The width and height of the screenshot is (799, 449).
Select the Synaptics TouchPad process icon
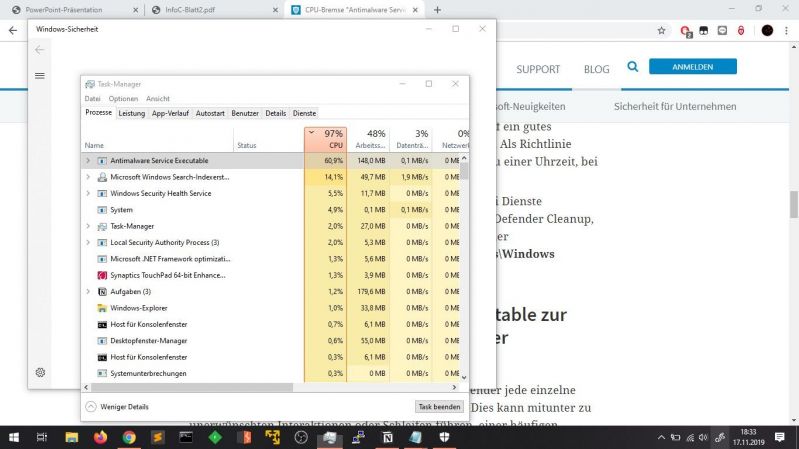102,275
